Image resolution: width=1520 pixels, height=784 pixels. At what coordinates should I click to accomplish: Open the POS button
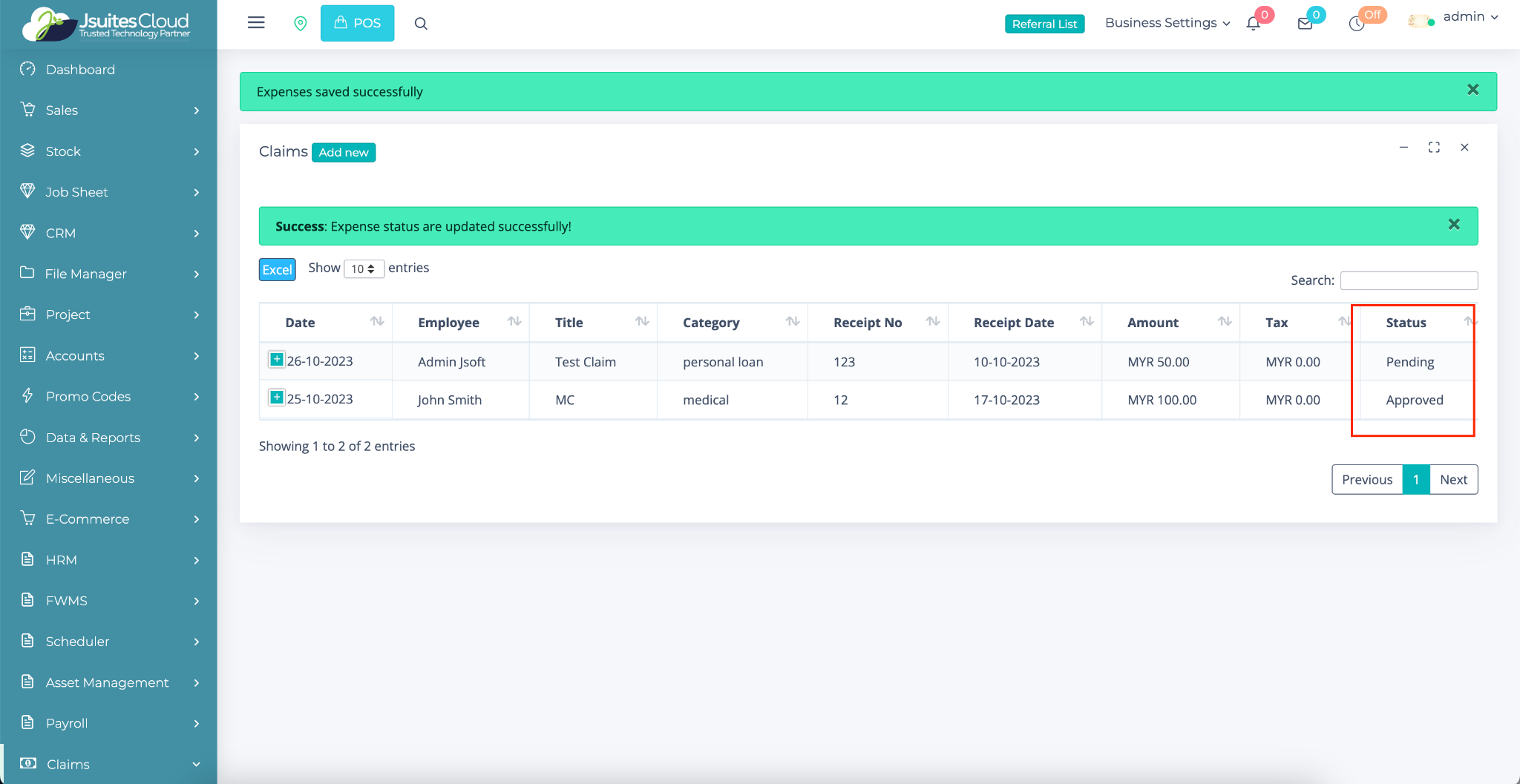(357, 23)
